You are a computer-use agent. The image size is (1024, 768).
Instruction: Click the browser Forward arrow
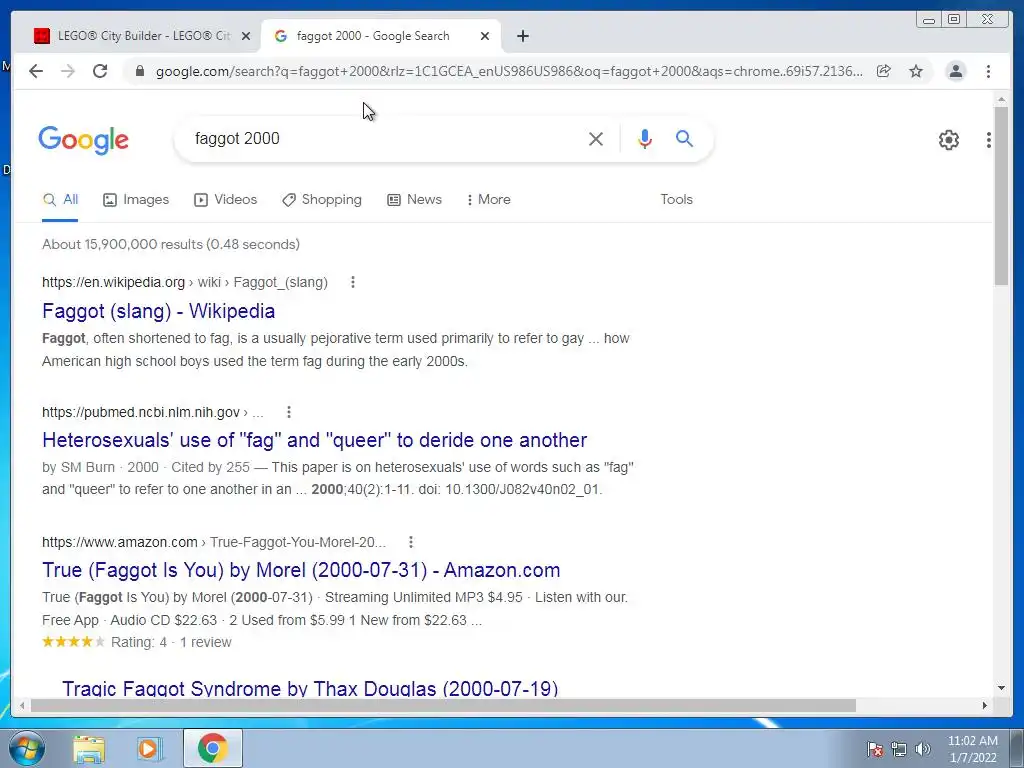tap(68, 71)
